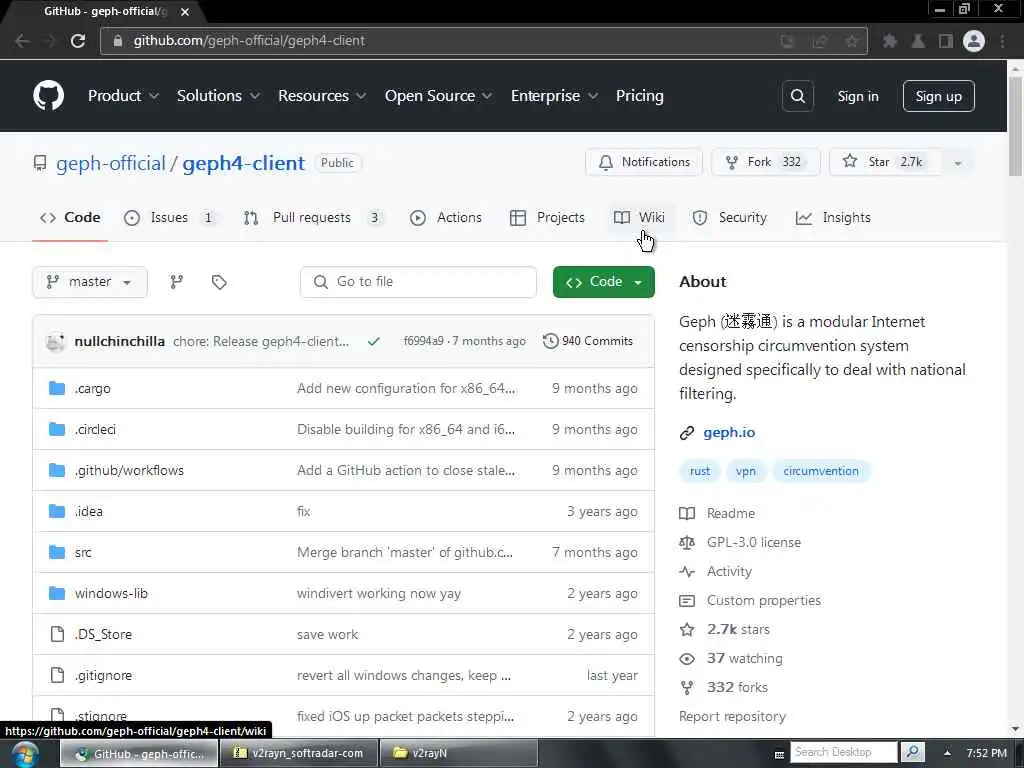Open the master branch selector
This screenshot has height=768, width=1024.
tap(89, 282)
